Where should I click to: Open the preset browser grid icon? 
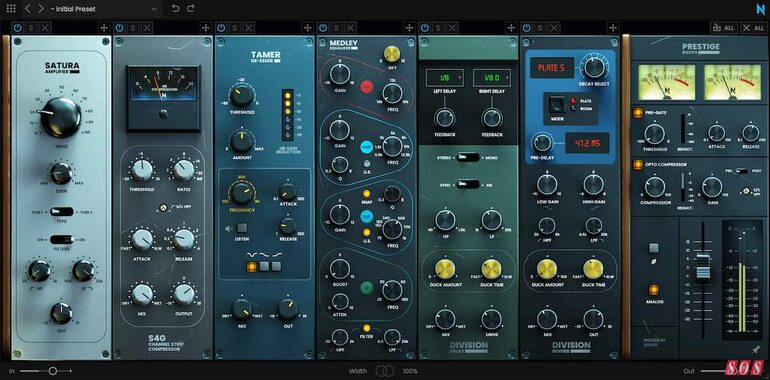coord(11,8)
